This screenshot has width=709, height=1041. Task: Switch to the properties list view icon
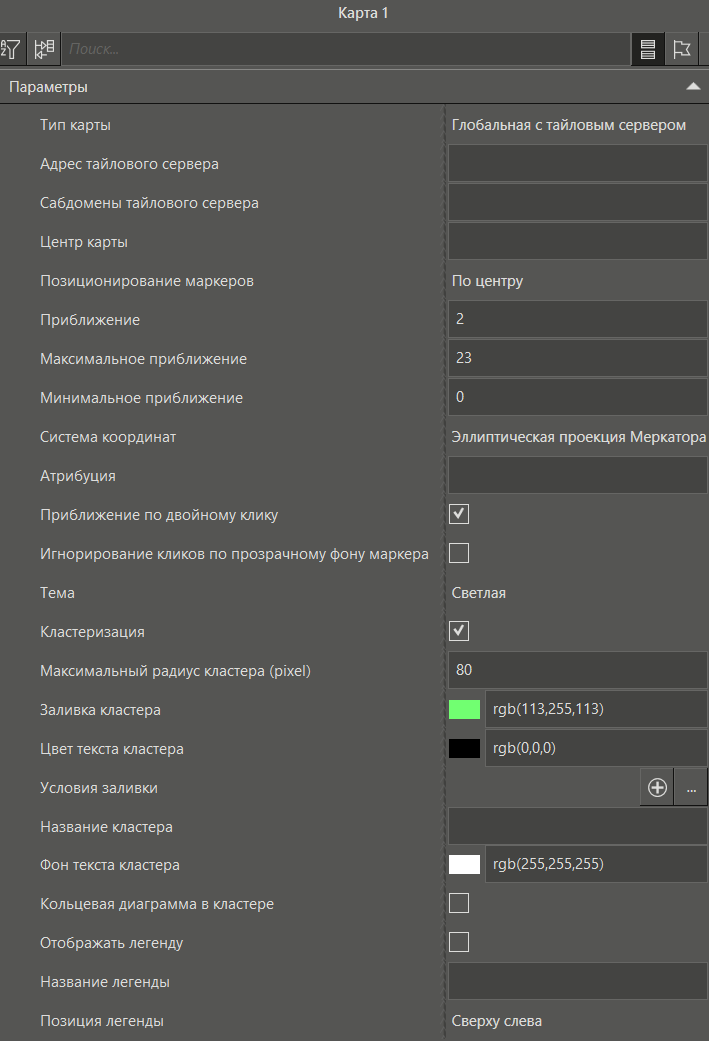tap(648, 48)
